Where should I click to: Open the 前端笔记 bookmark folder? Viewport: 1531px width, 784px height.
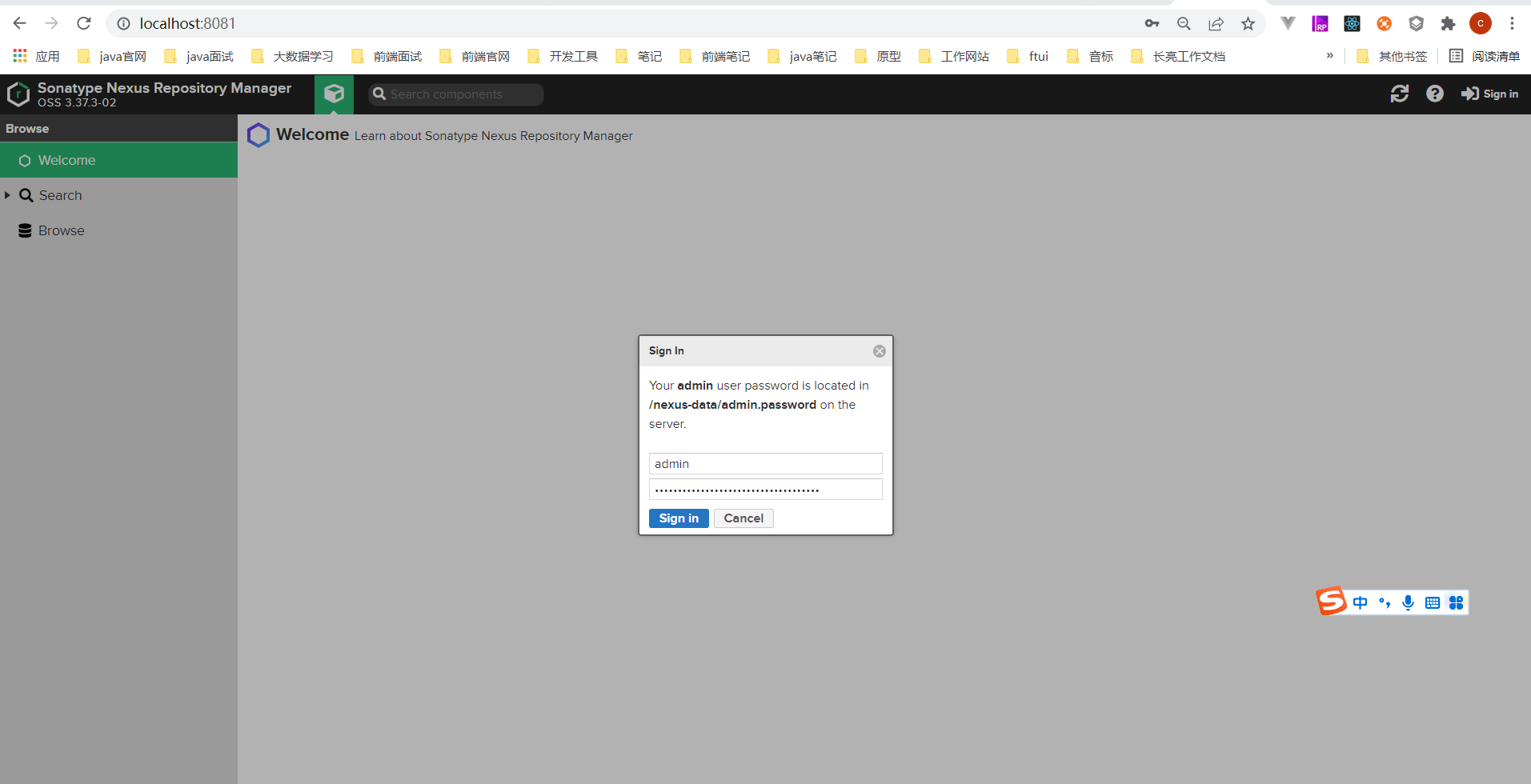click(715, 56)
